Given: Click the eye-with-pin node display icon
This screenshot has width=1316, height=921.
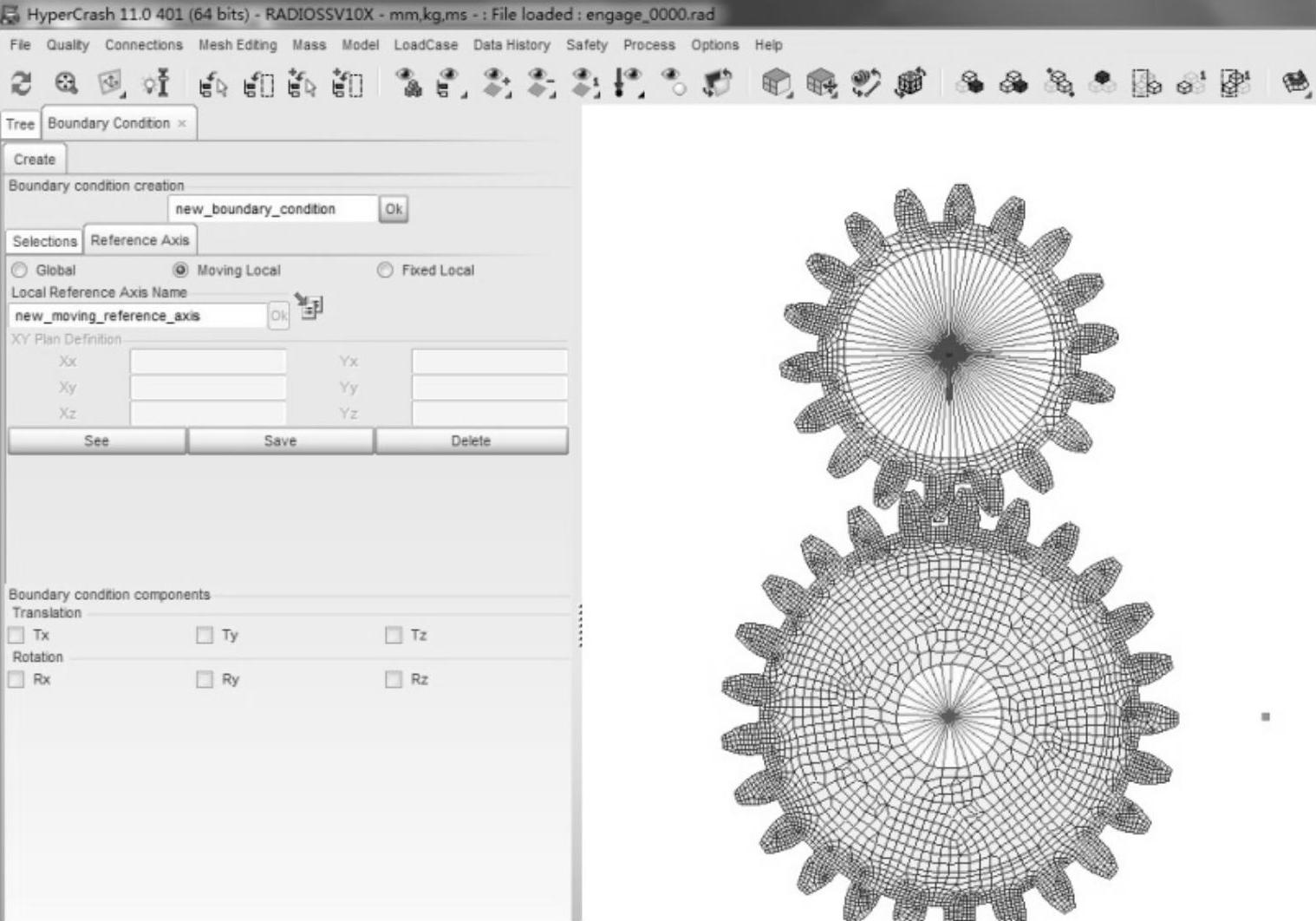Looking at the screenshot, I should (629, 83).
